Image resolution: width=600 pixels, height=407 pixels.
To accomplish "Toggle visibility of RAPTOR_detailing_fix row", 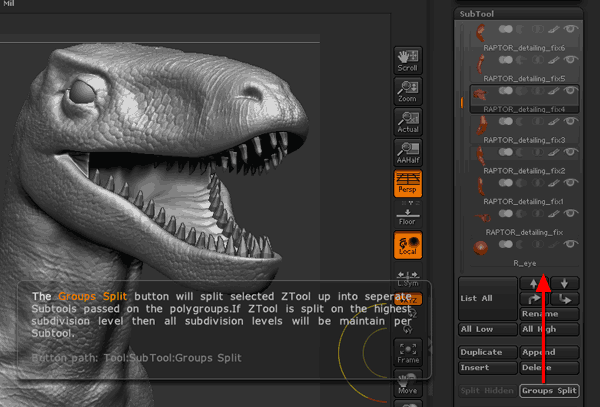I will [x=571, y=213].
